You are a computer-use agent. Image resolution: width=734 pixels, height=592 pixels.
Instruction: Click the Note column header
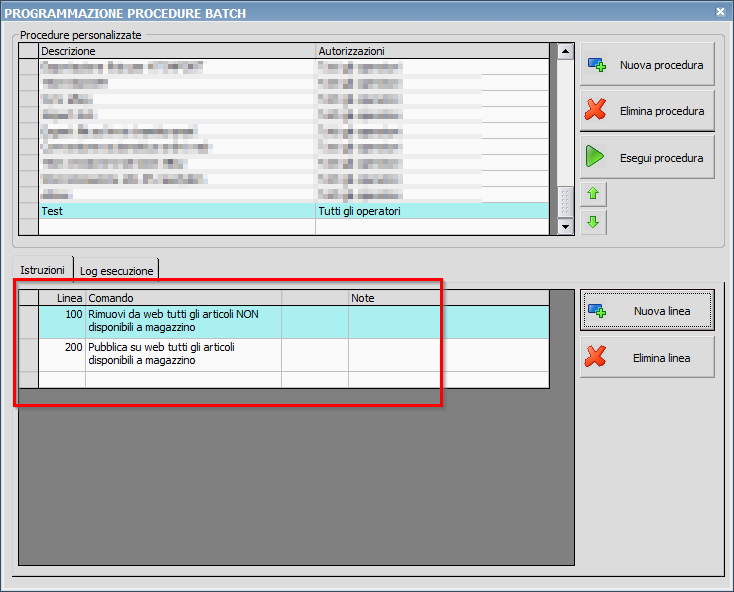448,298
